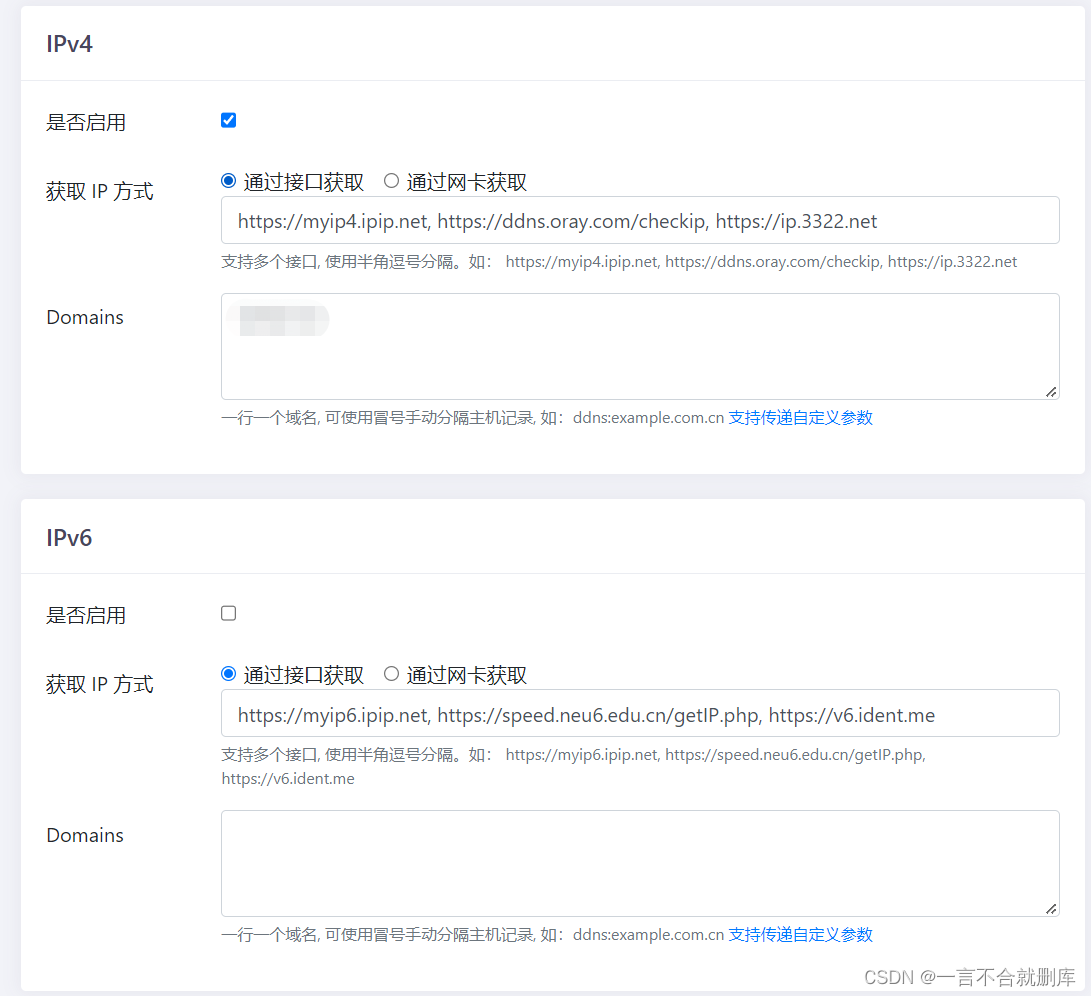Click the CSDN watermark at bottom right
Image resolution: width=1091 pixels, height=996 pixels.
coord(970,977)
